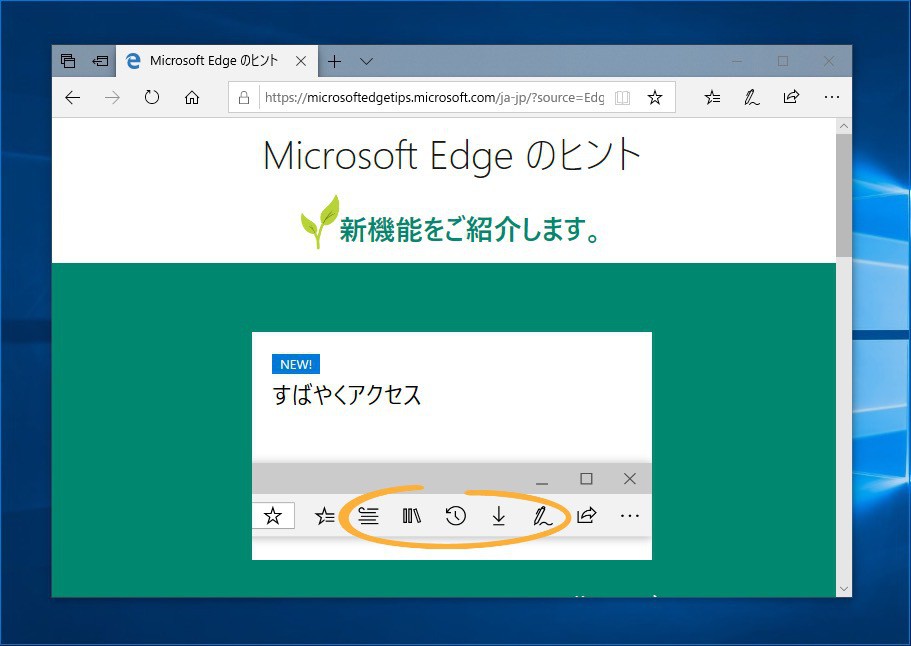This screenshot has height=646, width=911.
Task: Open a new tab with plus button
Action: pos(335,61)
